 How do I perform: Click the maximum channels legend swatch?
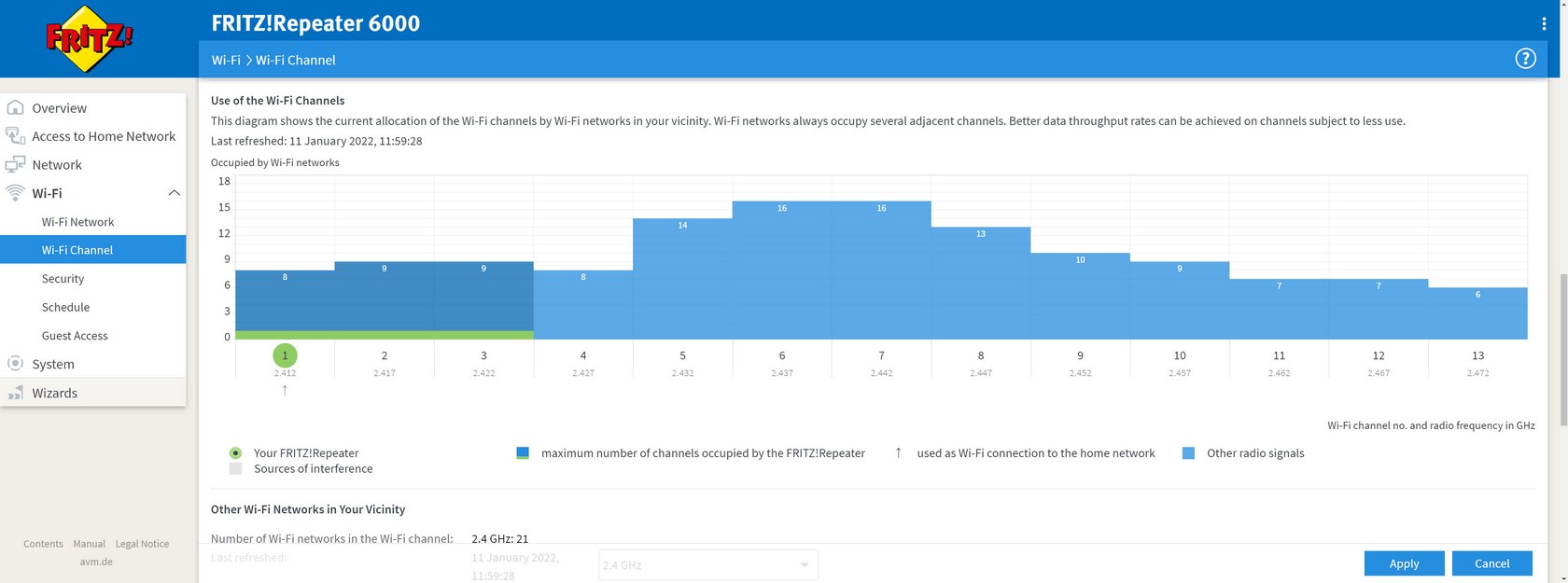523,452
